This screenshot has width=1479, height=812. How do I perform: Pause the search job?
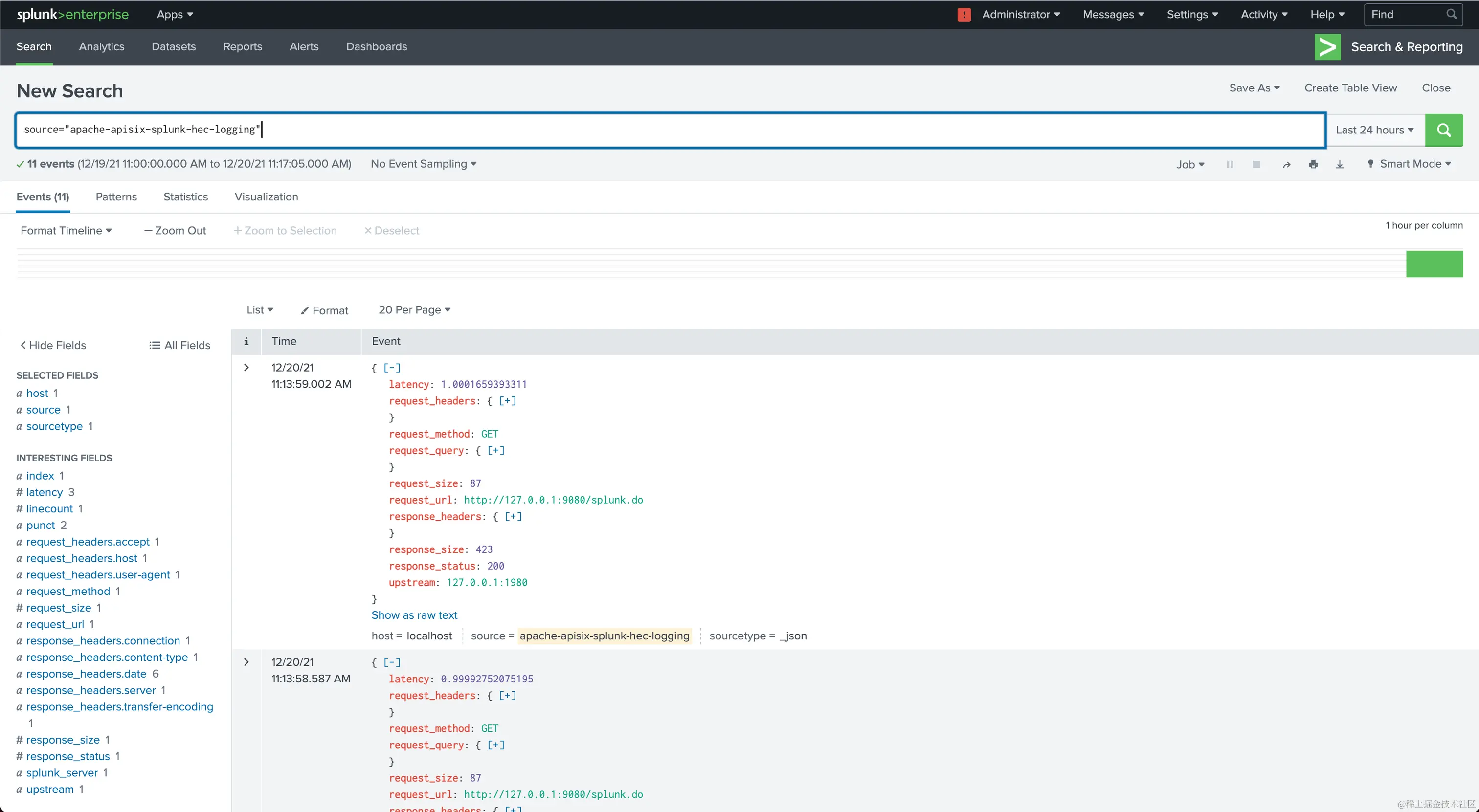1229,165
